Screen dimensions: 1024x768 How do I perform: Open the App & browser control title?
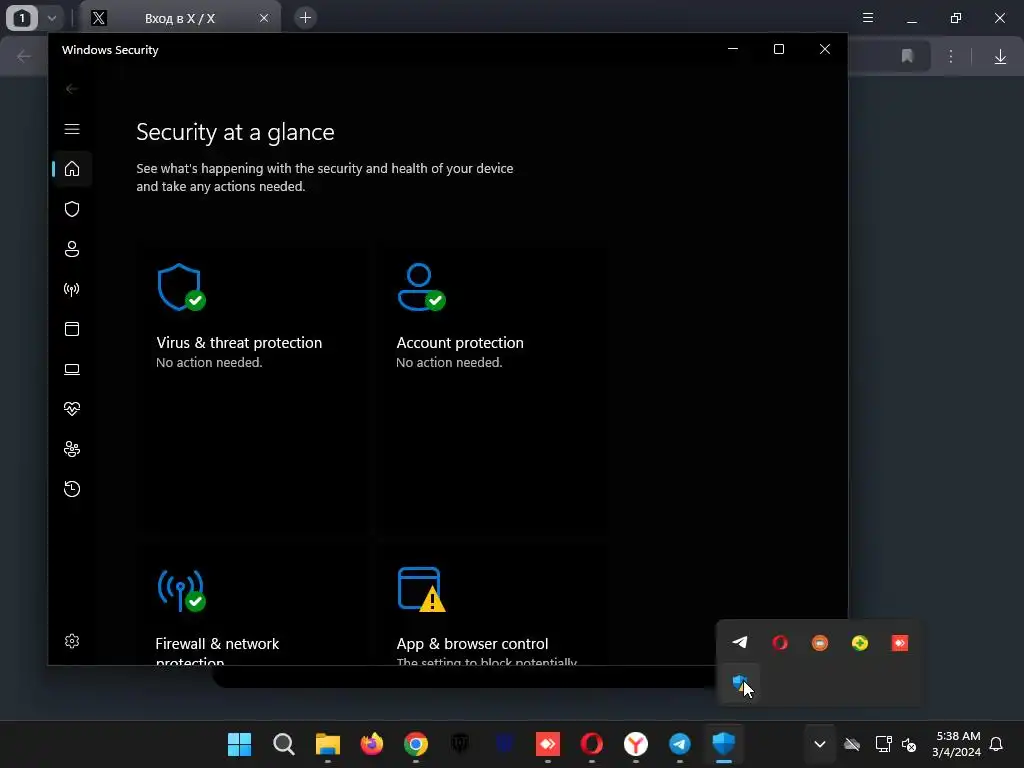point(472,644)
